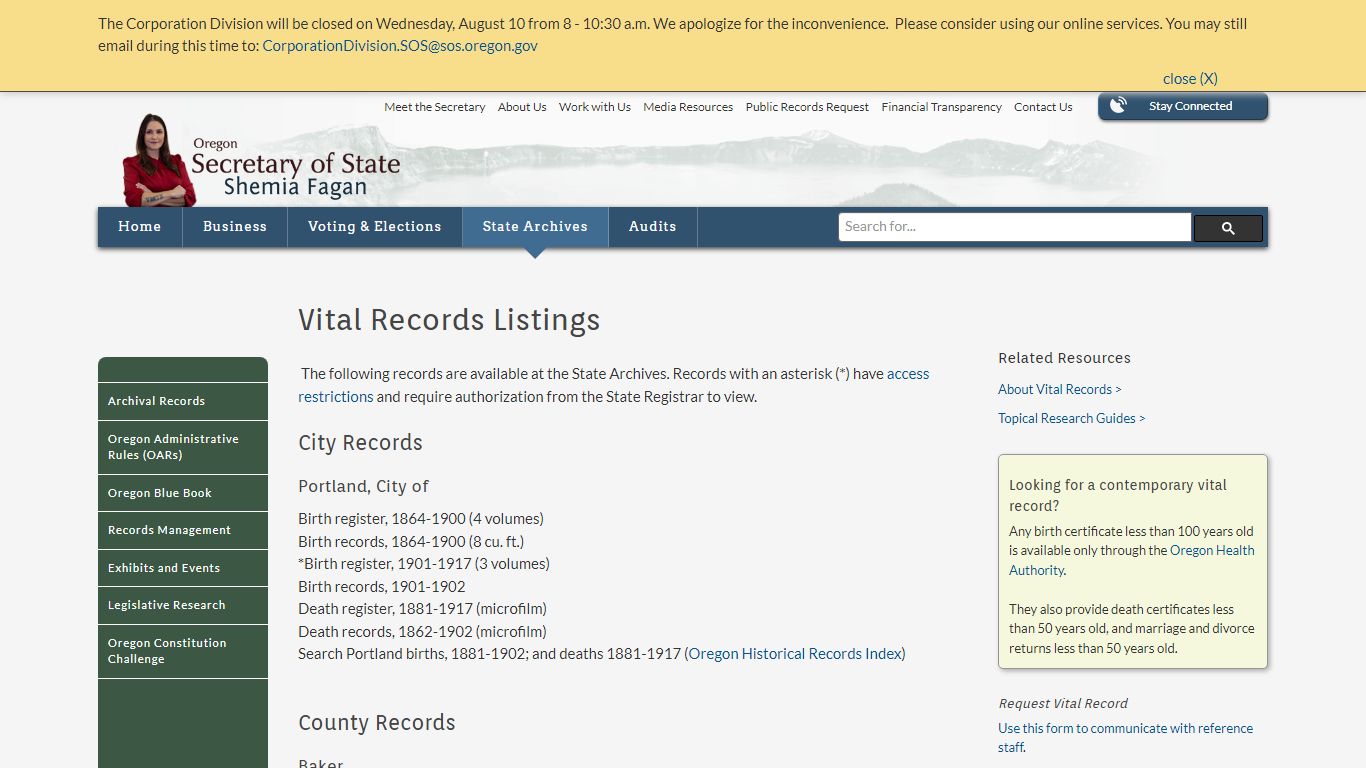Open the Business menu
The height and width of the screenshot is (768, 1366).
pyautogui.click(x=235, y=227)
